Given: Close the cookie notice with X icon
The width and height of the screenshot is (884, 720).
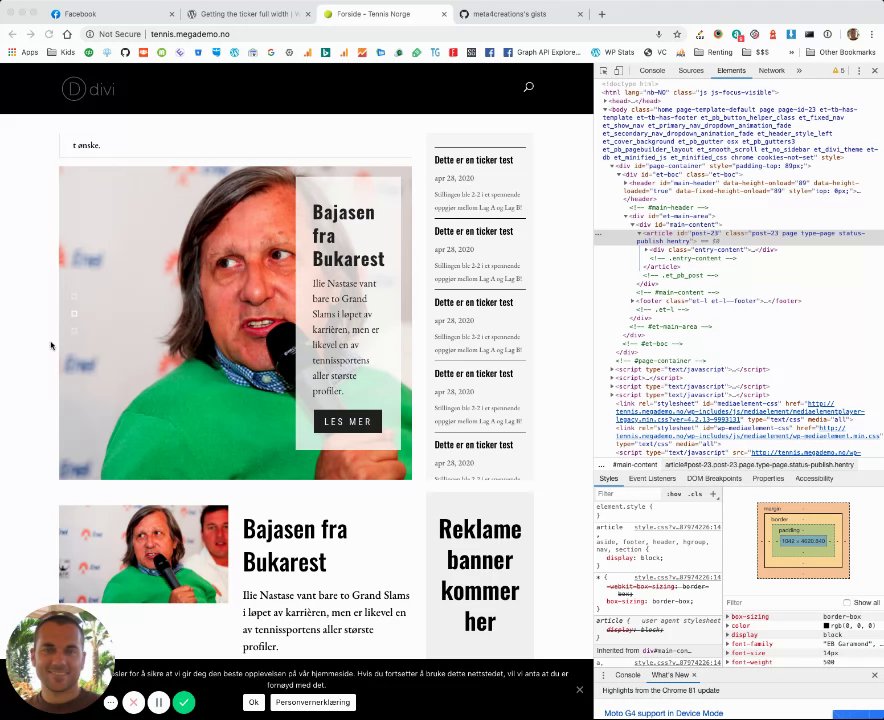Looking at the screenshot, I should pos(580,690).
